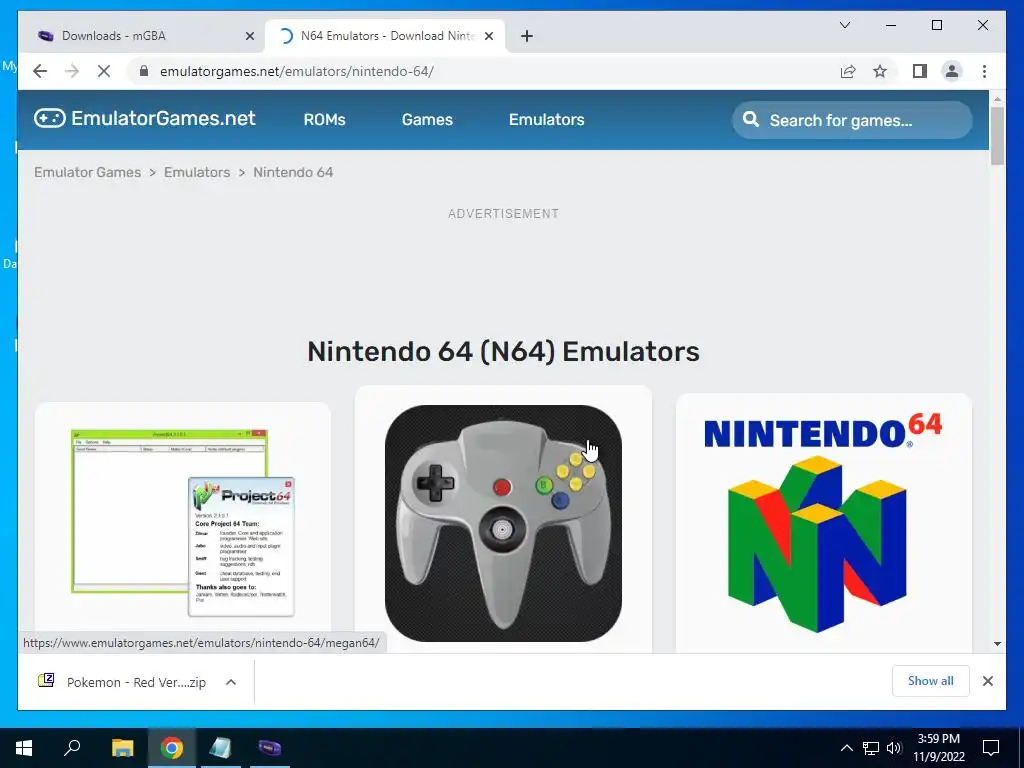Expand Pokemon zip download options chevron
1024x768 pixels.
pos(231,682)
